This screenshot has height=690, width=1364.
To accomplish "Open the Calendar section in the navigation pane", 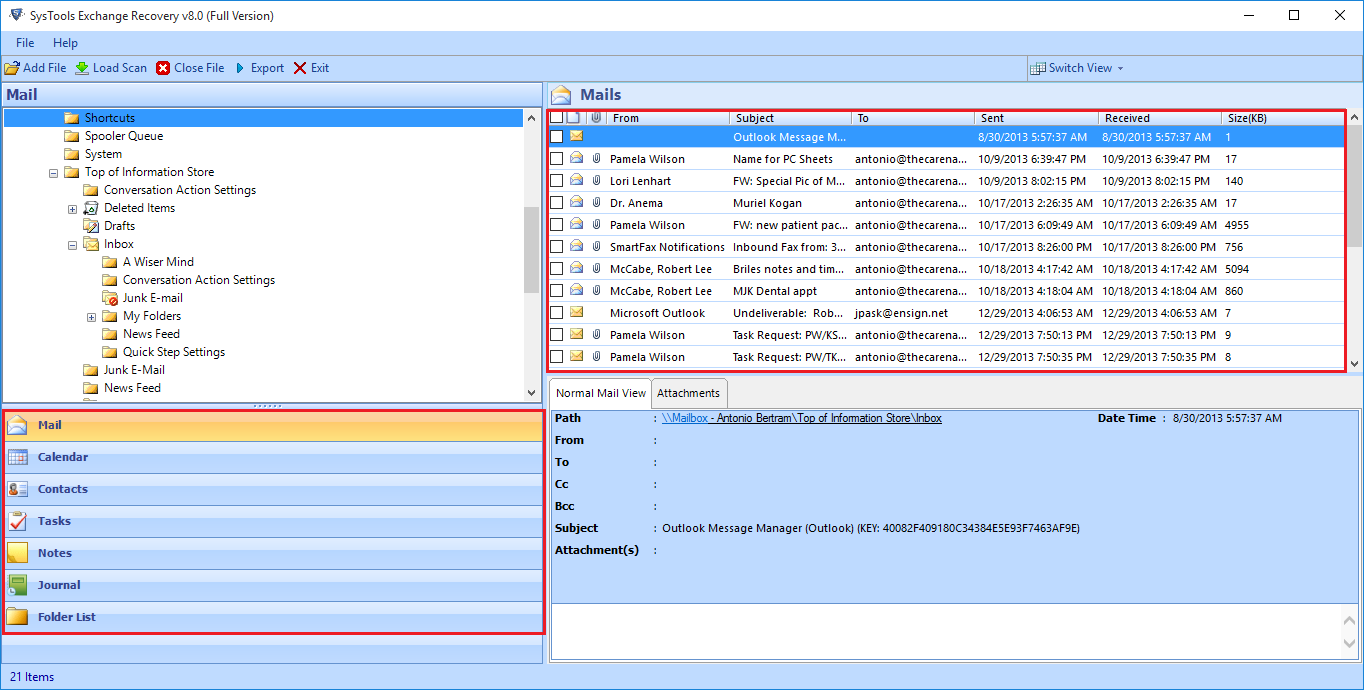I will point(274,458).
